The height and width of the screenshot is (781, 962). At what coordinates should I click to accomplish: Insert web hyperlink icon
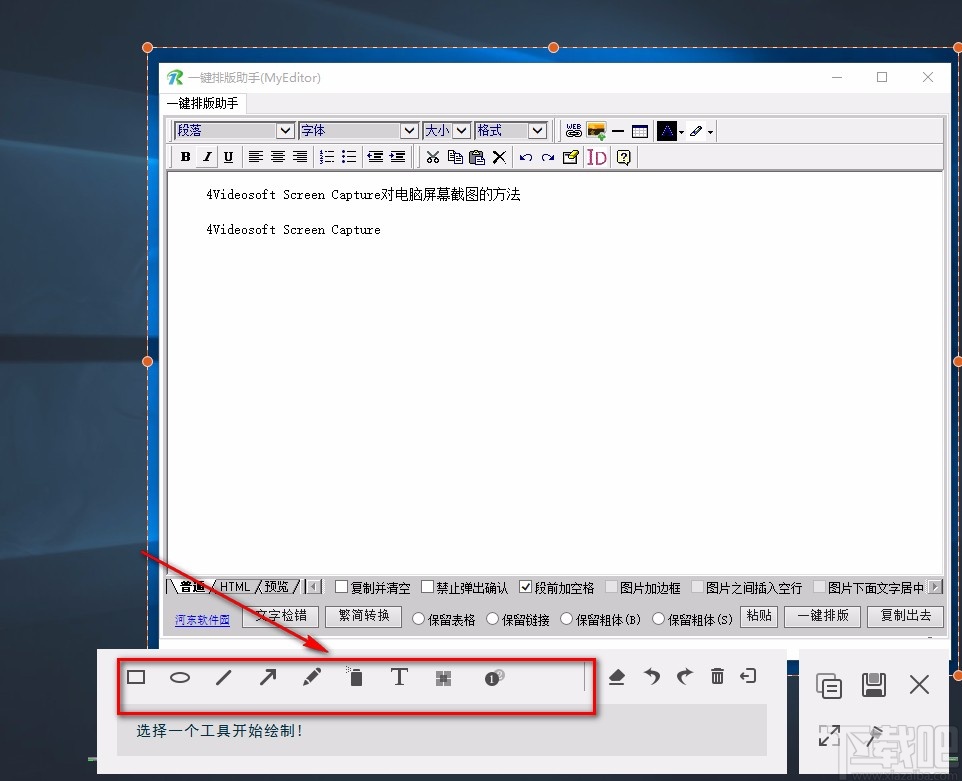pos(574,131)
